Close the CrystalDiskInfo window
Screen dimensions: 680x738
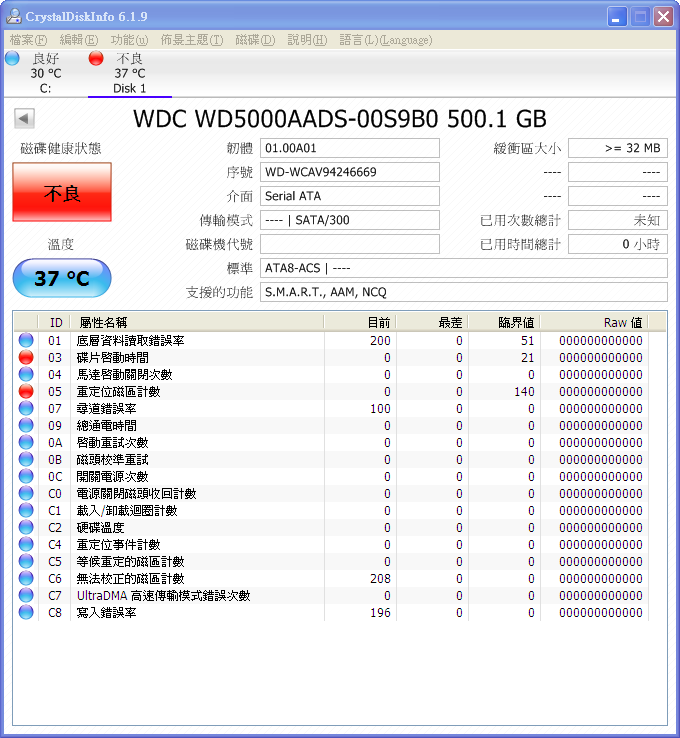[664, 17]
